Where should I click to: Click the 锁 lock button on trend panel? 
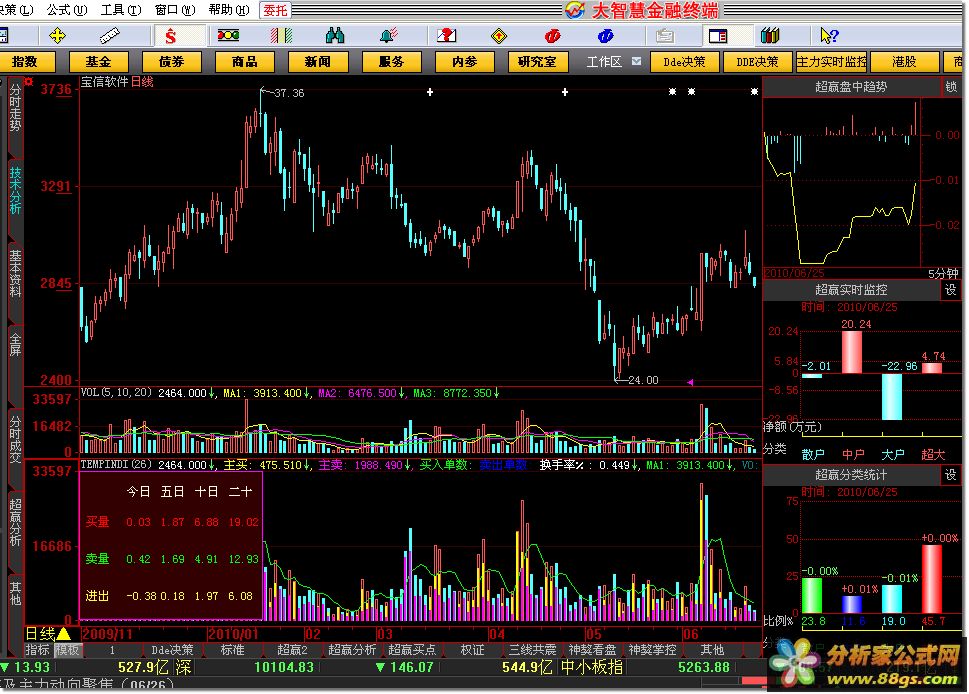coord(951,87)
